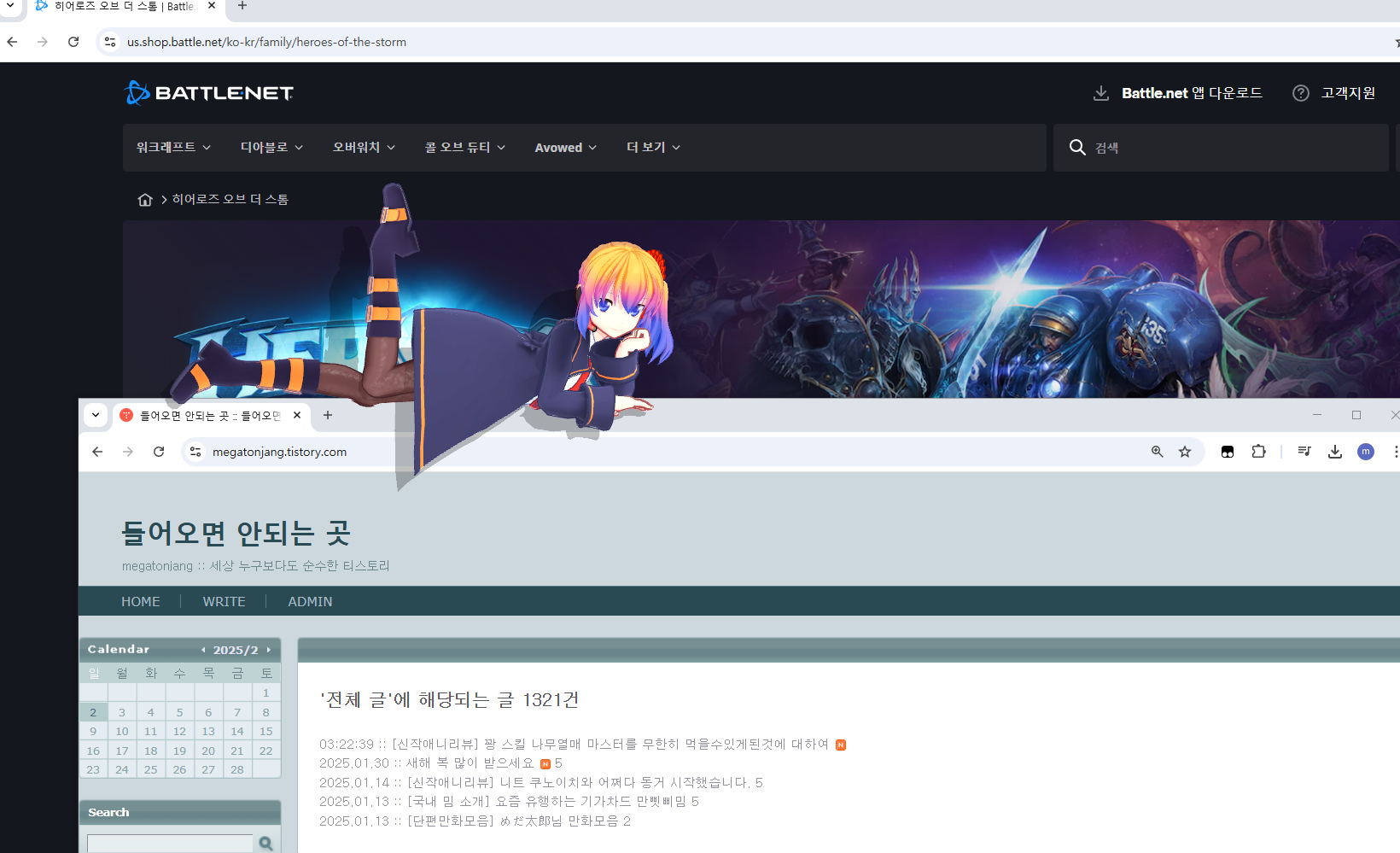Expand the 워크래프트 menu

[173, 148]
